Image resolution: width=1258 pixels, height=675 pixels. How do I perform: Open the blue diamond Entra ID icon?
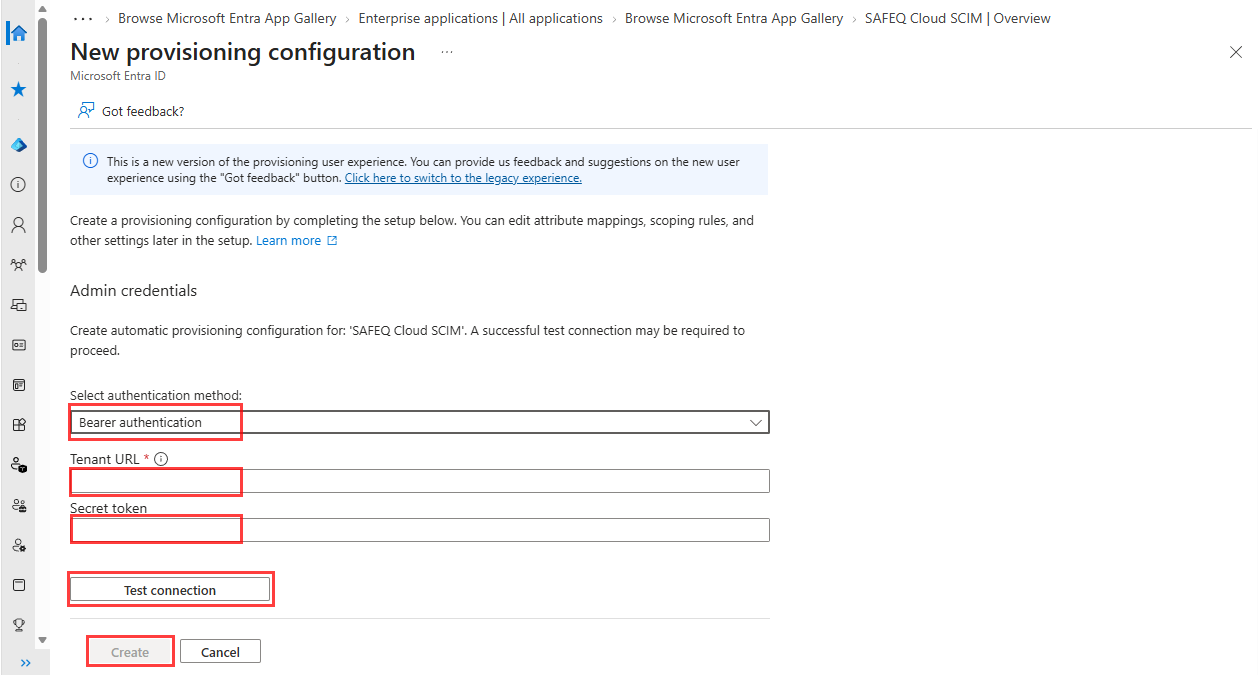pyautogui.click(x=18, y=145)
